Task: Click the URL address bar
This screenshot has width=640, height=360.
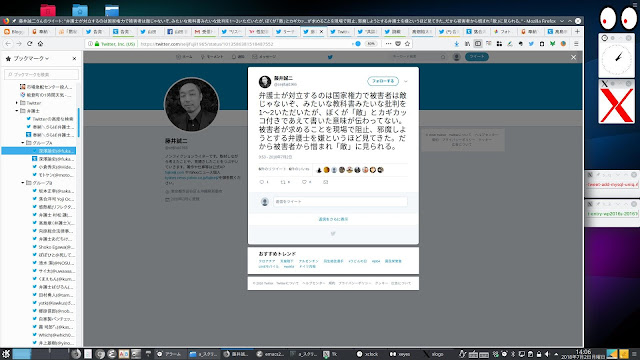Action: click(245, 44)
